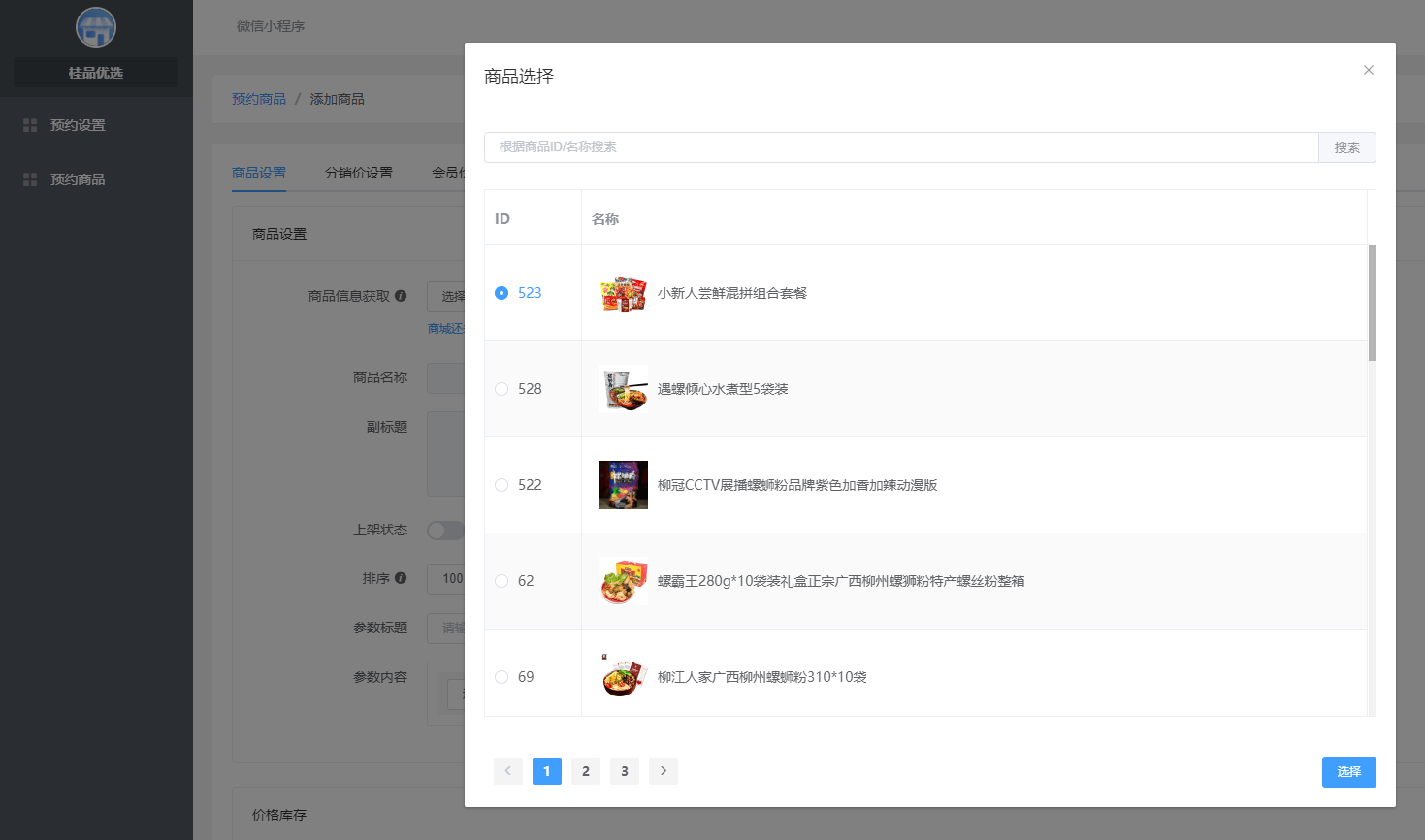Click the 搜索 button
This screenshot has height=840, width=1425.
(1347, 147)
